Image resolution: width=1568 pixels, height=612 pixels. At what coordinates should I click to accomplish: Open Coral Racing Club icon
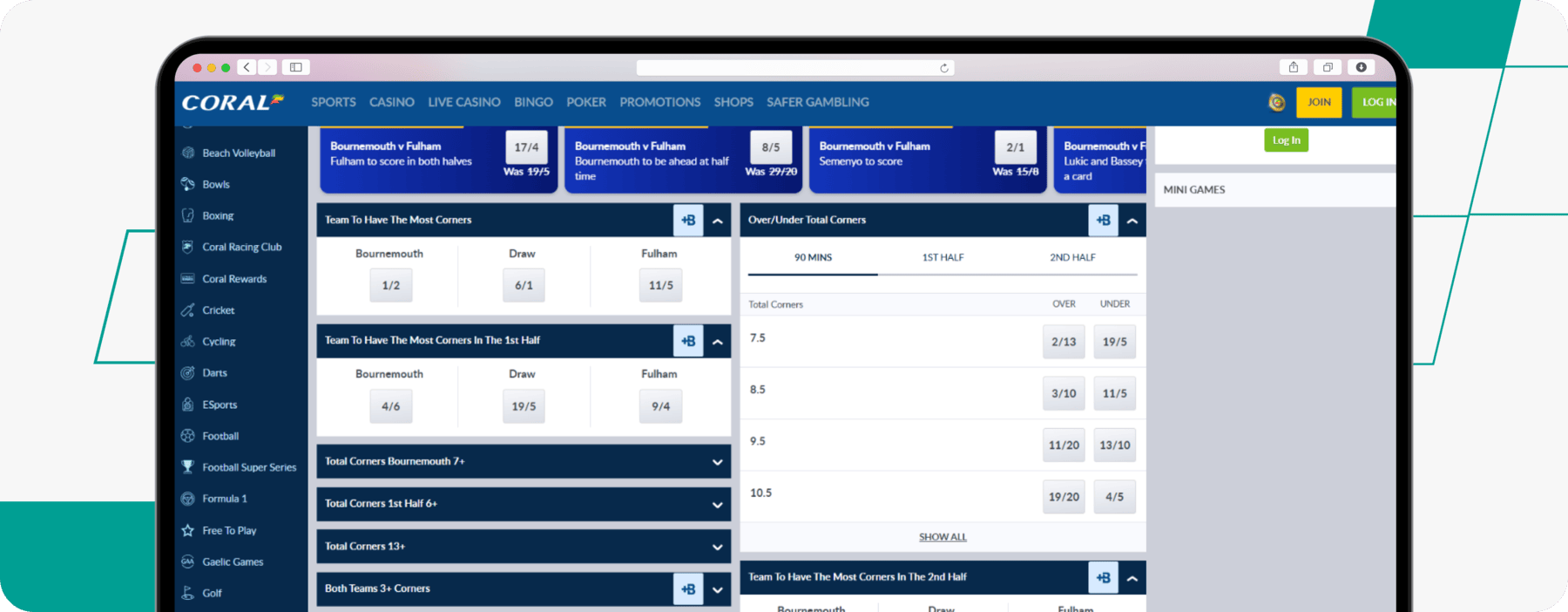pos(187,247)
